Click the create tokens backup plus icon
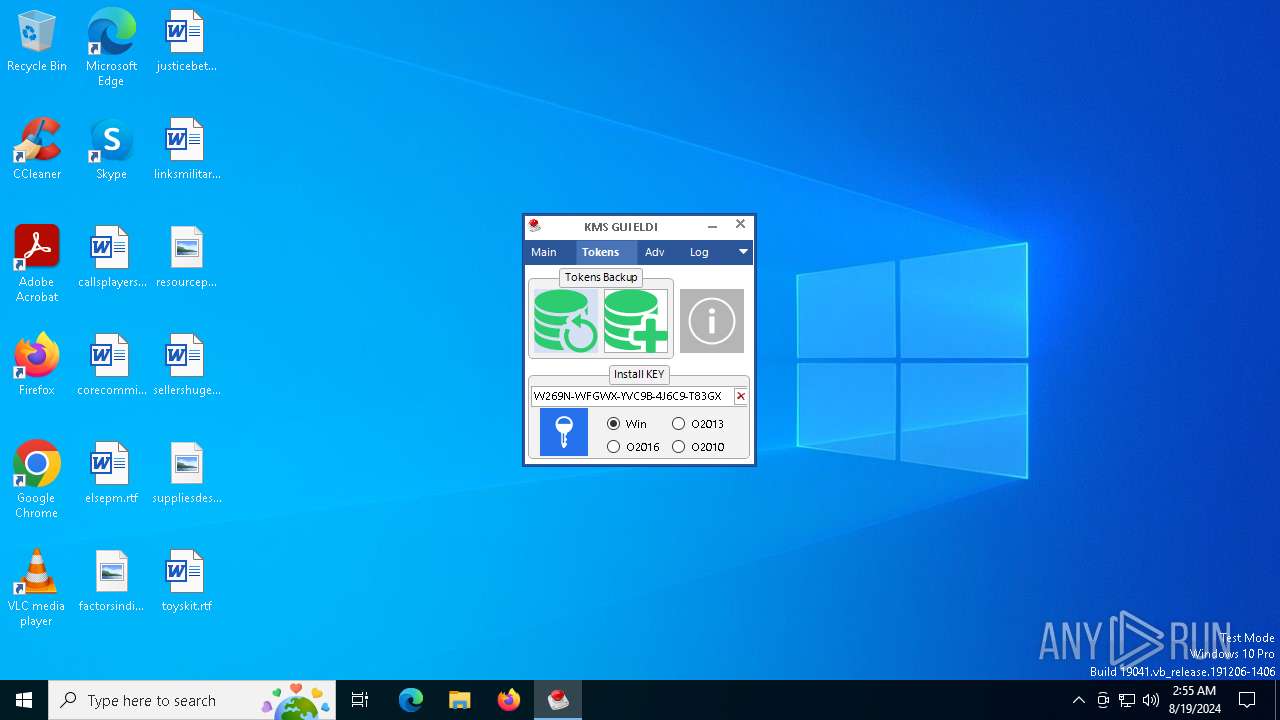This screenshot has width=1280, height=720. [x=636, y=321]
